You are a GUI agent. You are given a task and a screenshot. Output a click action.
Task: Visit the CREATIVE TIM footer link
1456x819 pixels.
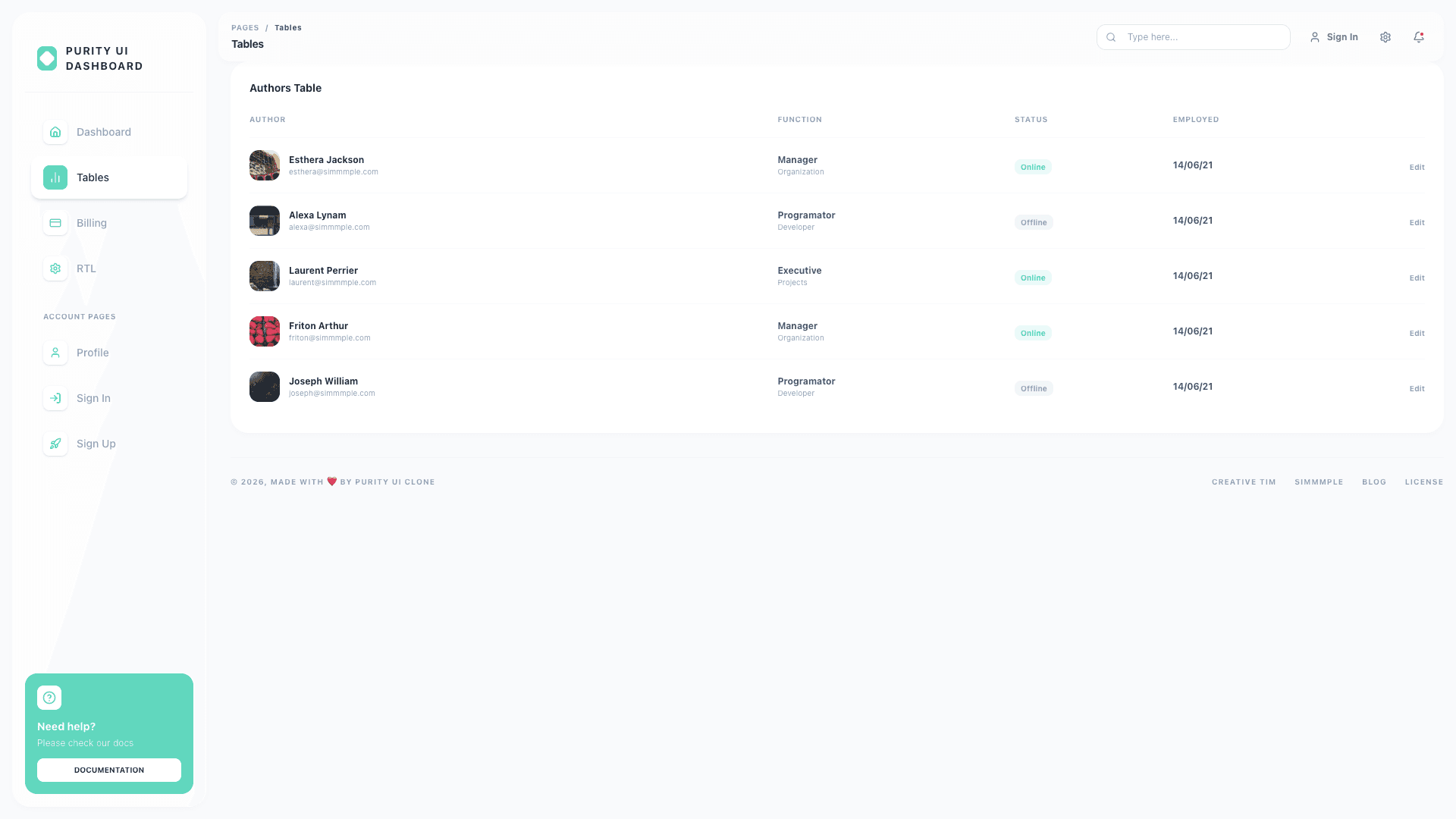tap(1244, 482)
